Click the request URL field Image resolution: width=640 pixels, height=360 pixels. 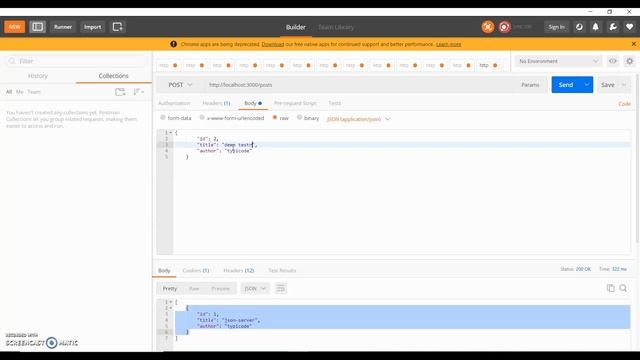[359, 85]
